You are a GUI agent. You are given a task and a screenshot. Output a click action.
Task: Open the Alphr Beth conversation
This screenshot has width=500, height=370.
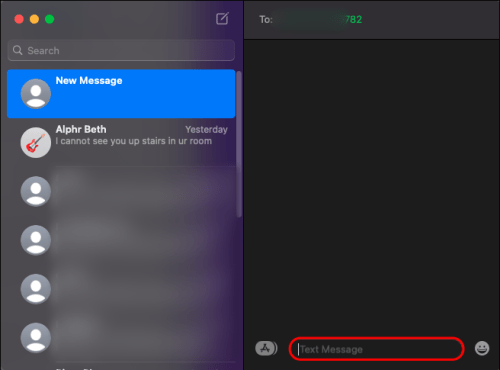click(x=121, y=142)
